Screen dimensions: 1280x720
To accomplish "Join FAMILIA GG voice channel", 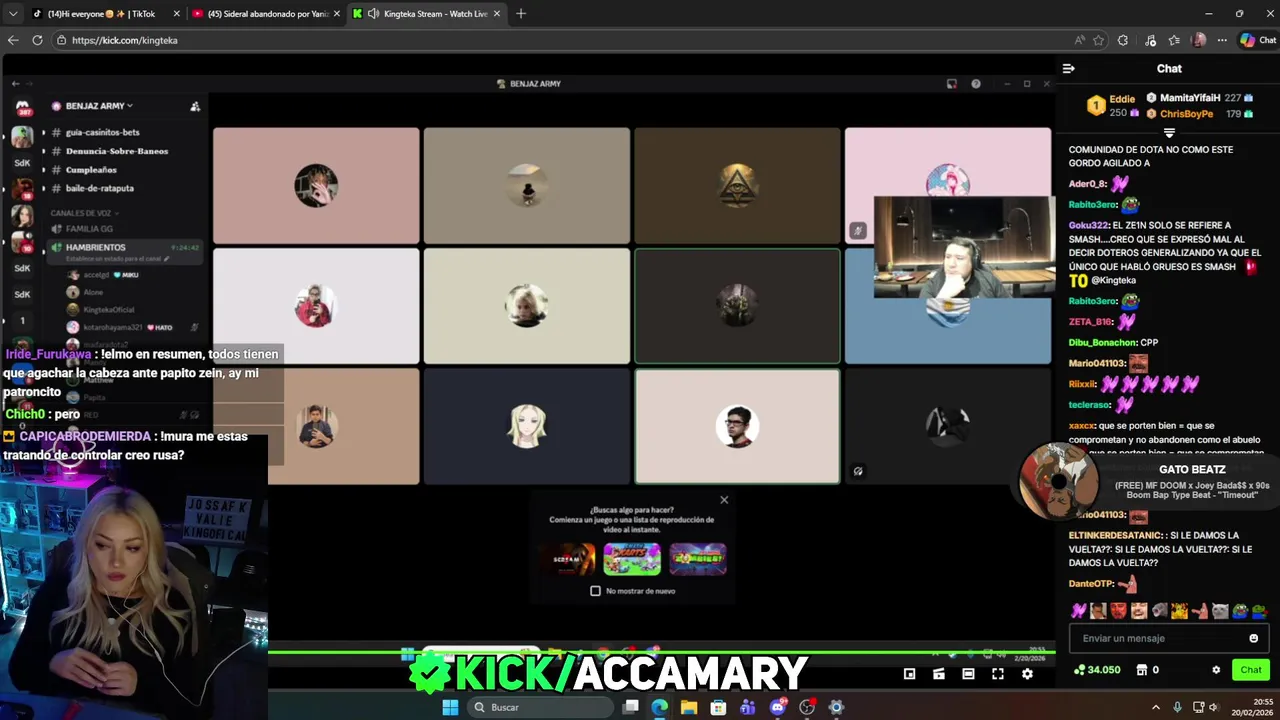I will [x=89, y=229].
